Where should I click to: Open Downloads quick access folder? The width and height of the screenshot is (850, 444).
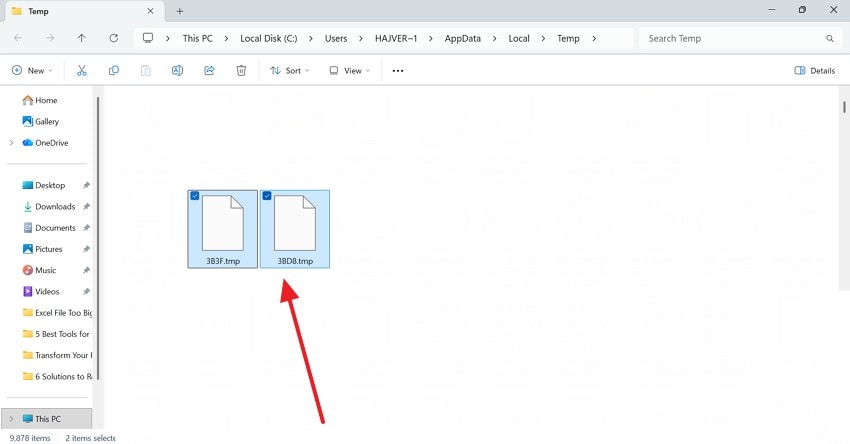(49, 207)
